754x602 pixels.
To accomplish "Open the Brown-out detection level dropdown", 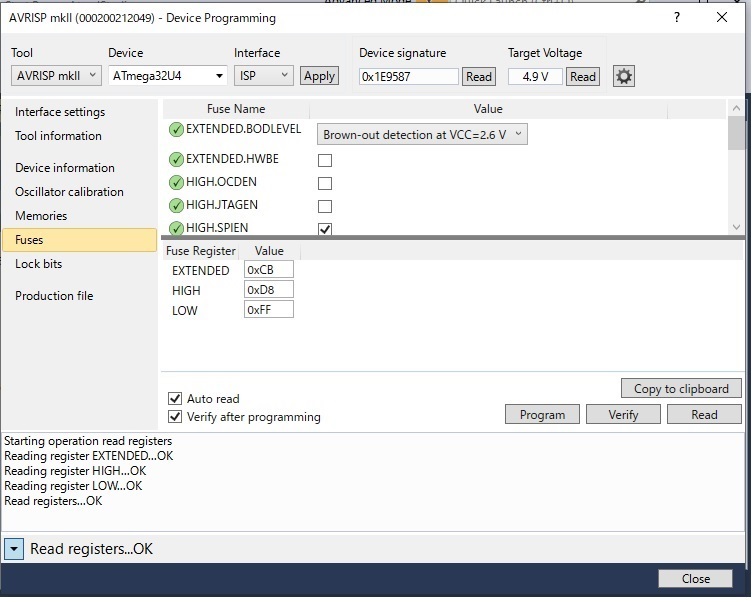I will (422, 135).
